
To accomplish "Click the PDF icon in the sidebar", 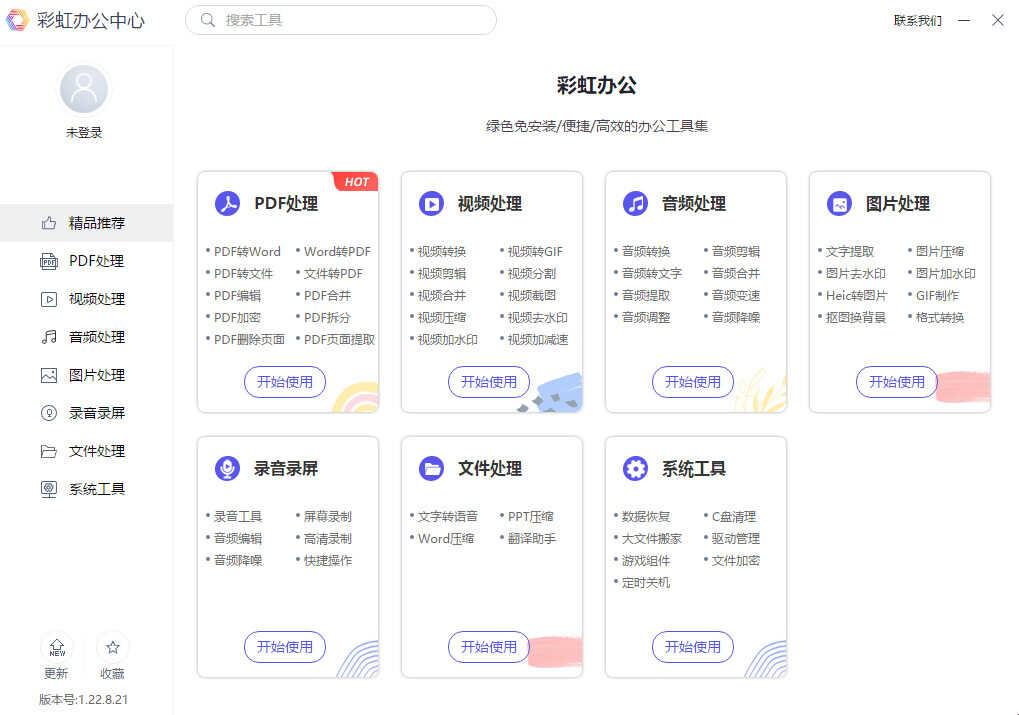I will [49, 261].
